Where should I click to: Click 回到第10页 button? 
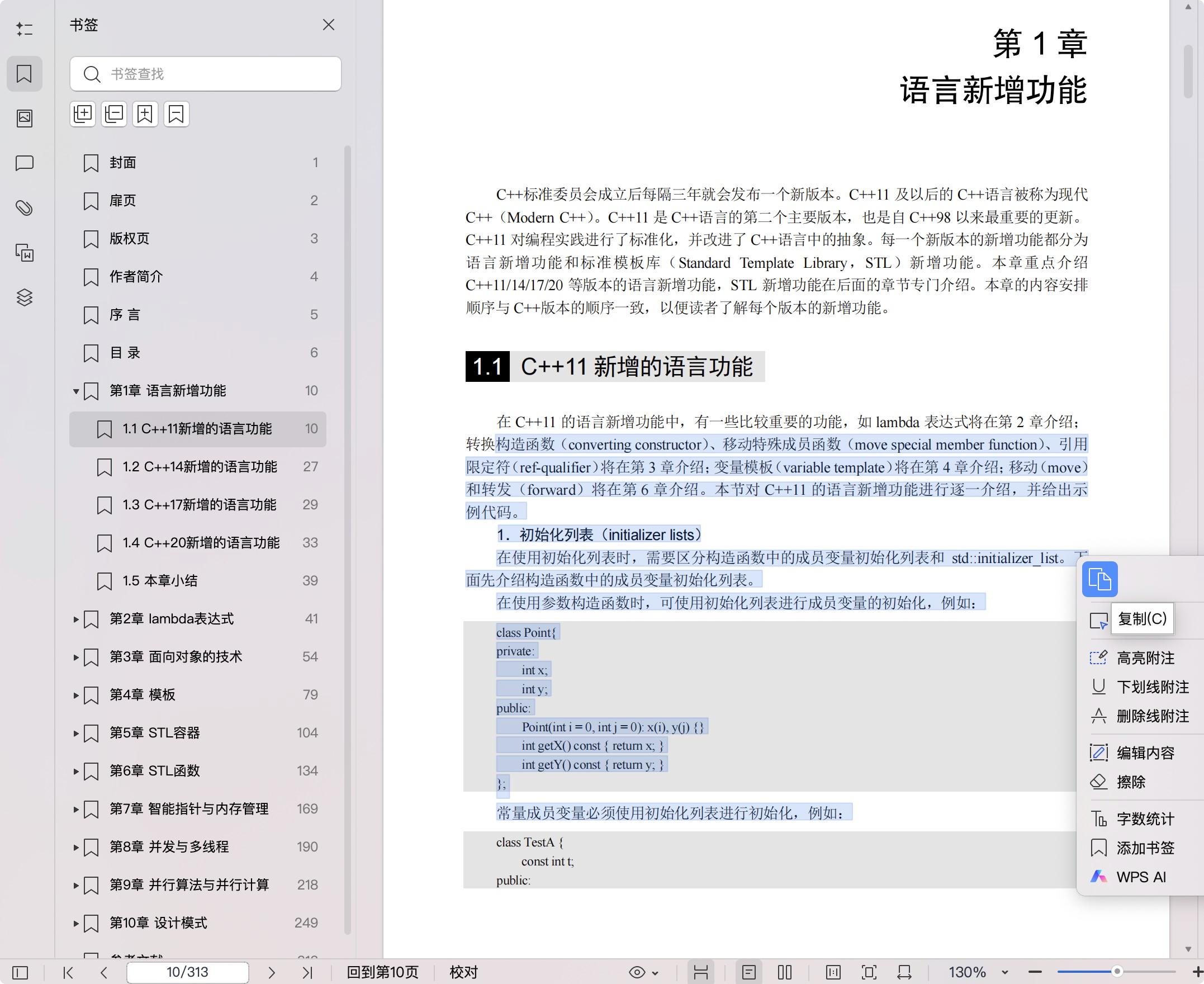pyautogui.click(x=382, y=973)
